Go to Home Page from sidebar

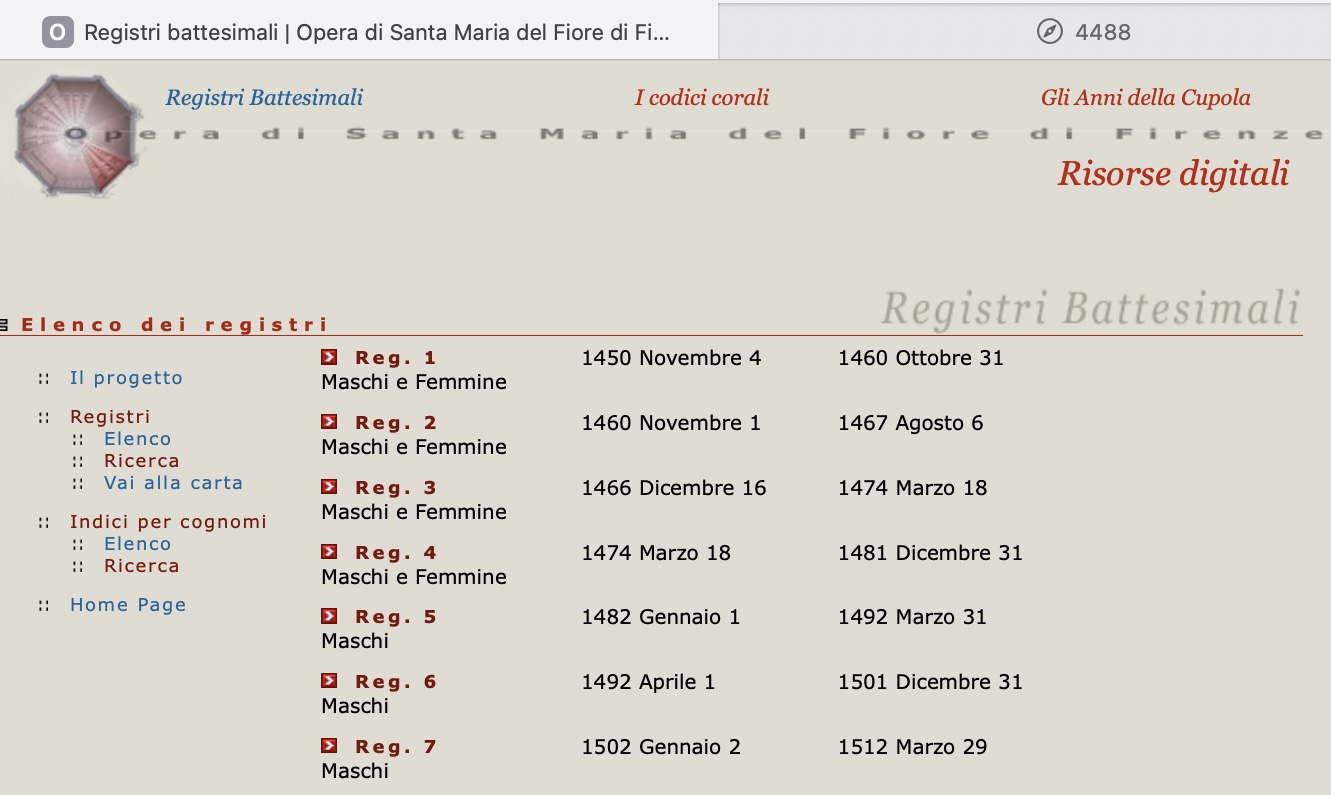pyautogui.click(x=128, y=605)
